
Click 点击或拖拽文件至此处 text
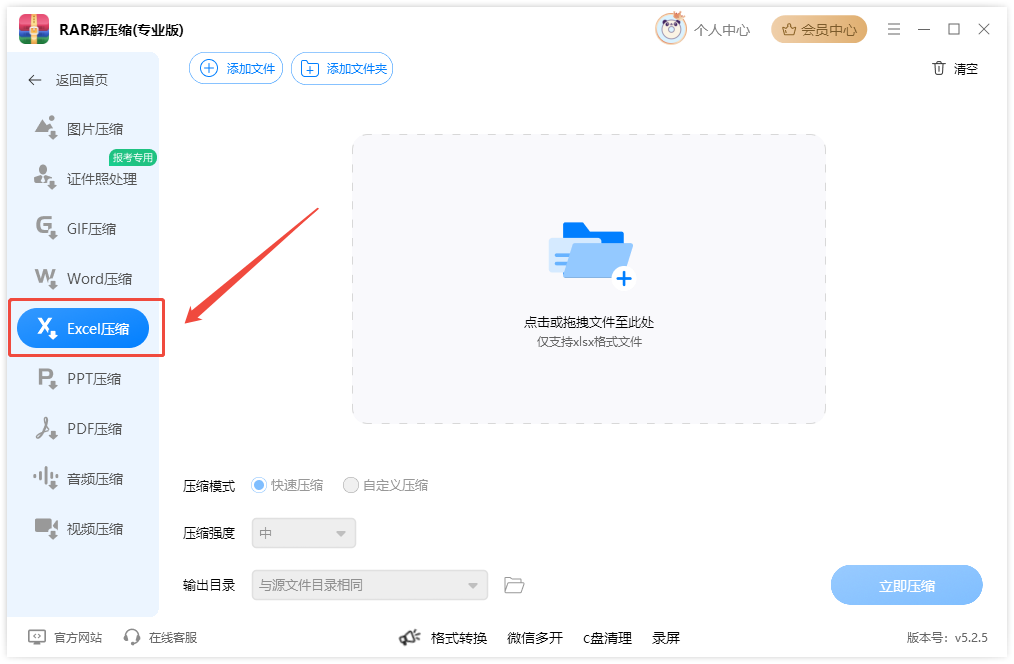[589, 322]
